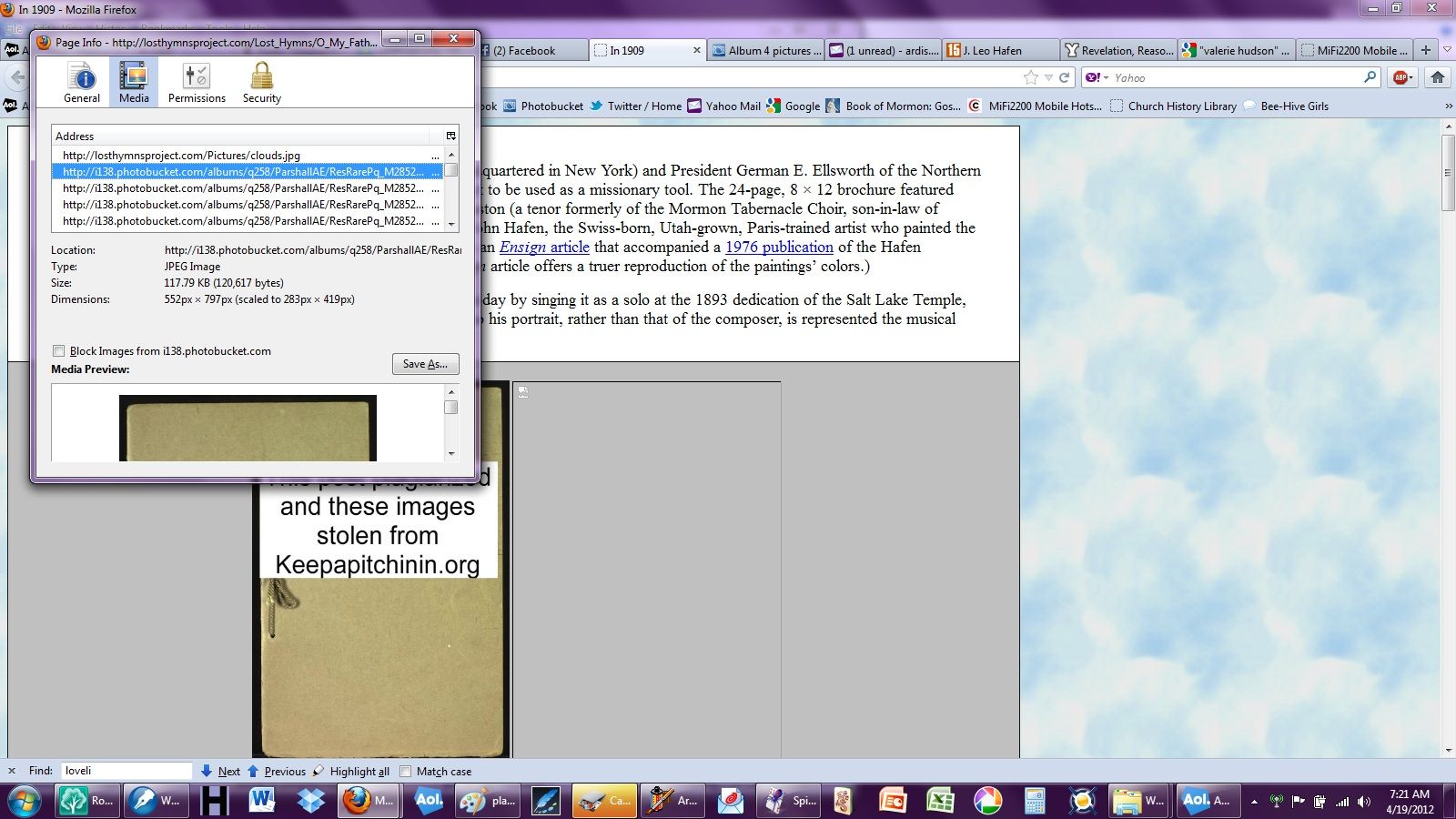This screenshot has width=1456, height=819.
Task: Toggle Highlight all in Find bar
Action: coord(351,771)
